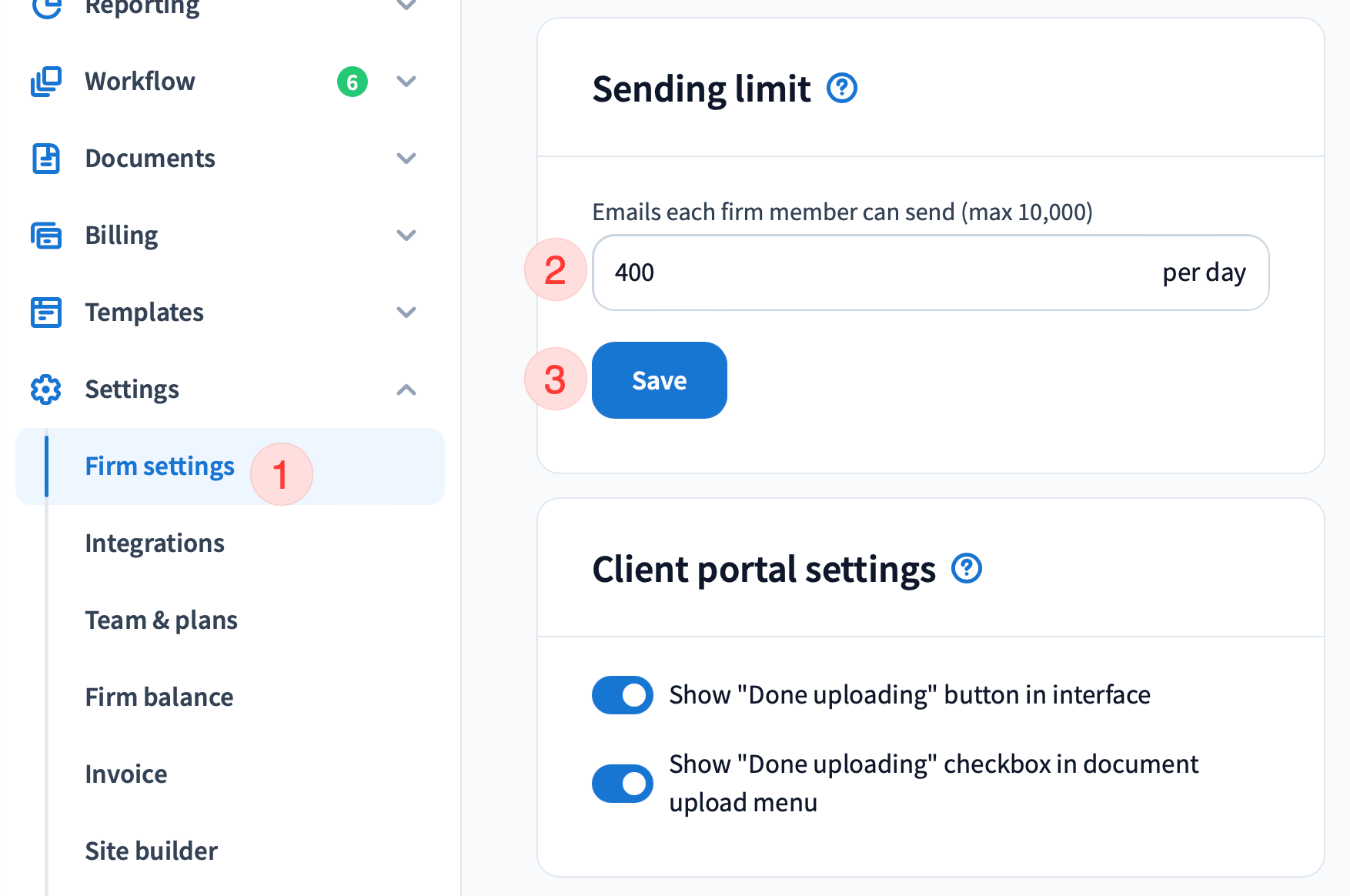Open Client portal settings help icon
This screenshot has width=1350, height=896.
[967, 569]
